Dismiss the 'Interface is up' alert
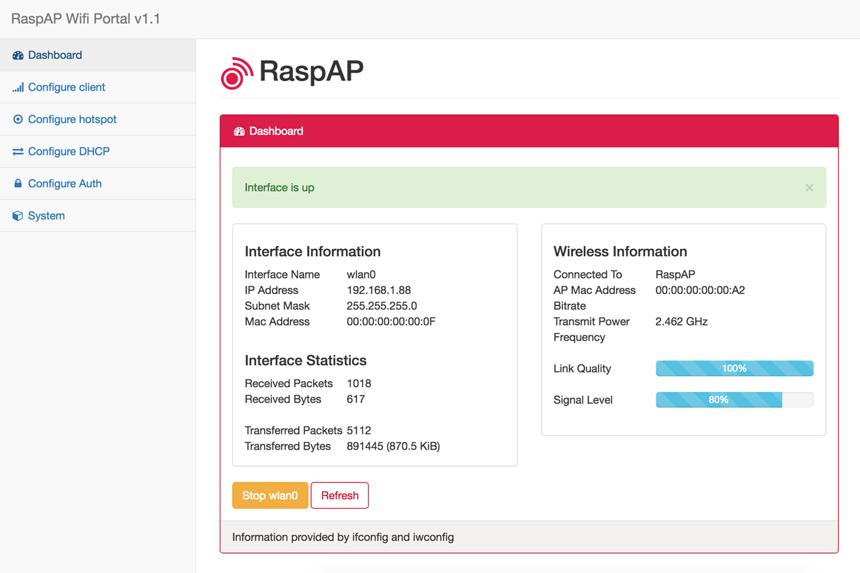 click(809, 188)
